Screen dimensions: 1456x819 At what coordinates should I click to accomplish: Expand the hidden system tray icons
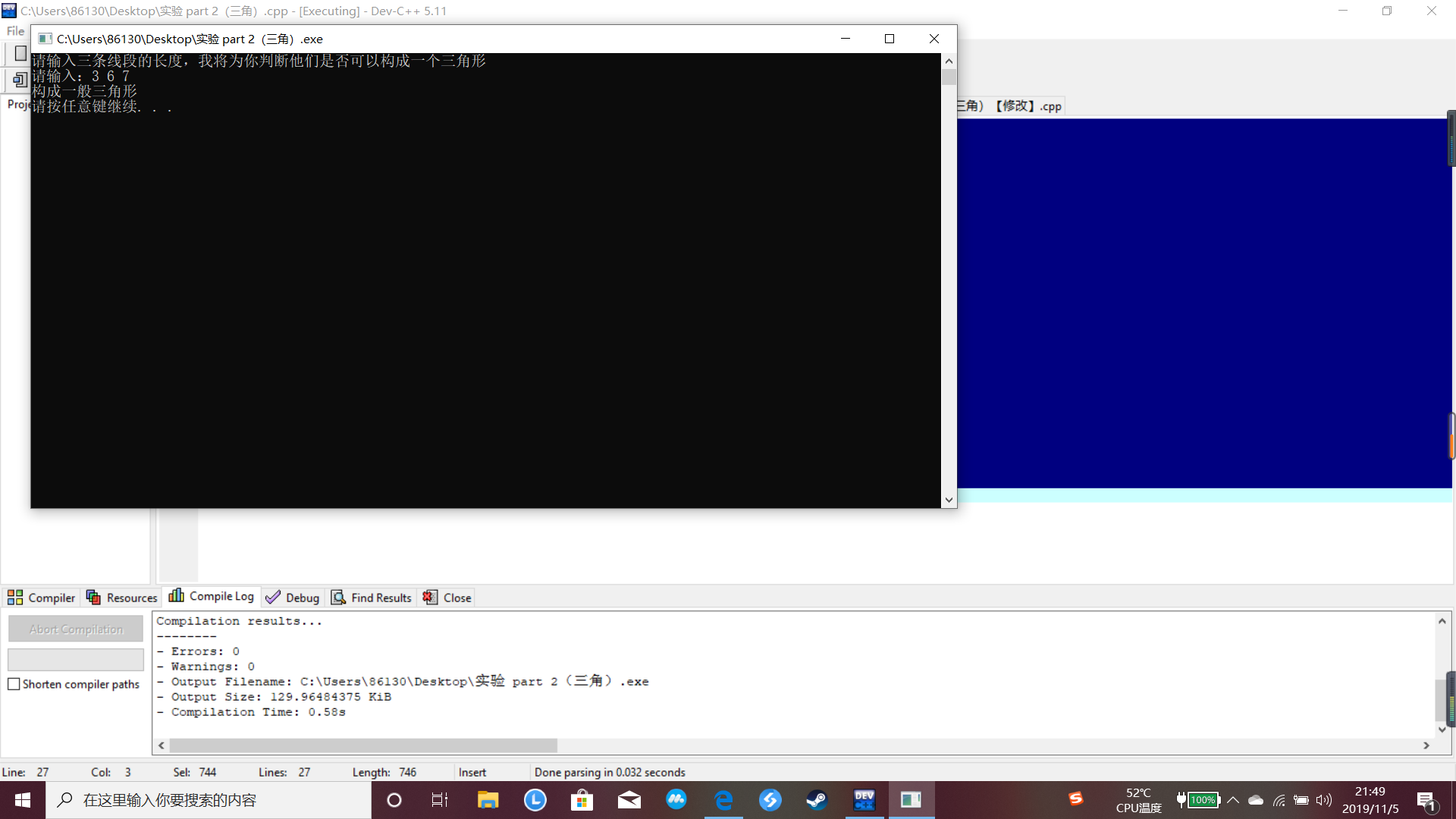point(1233,800)
